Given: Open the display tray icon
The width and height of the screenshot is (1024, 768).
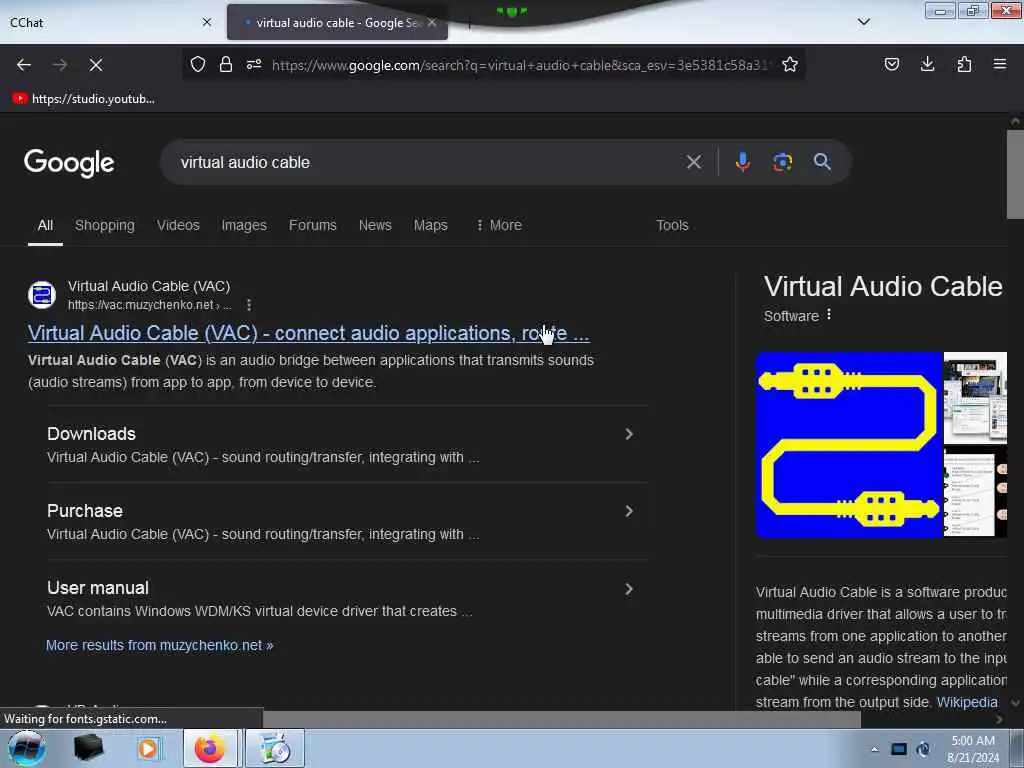Looking at the screenshot, I should [899, 749].
